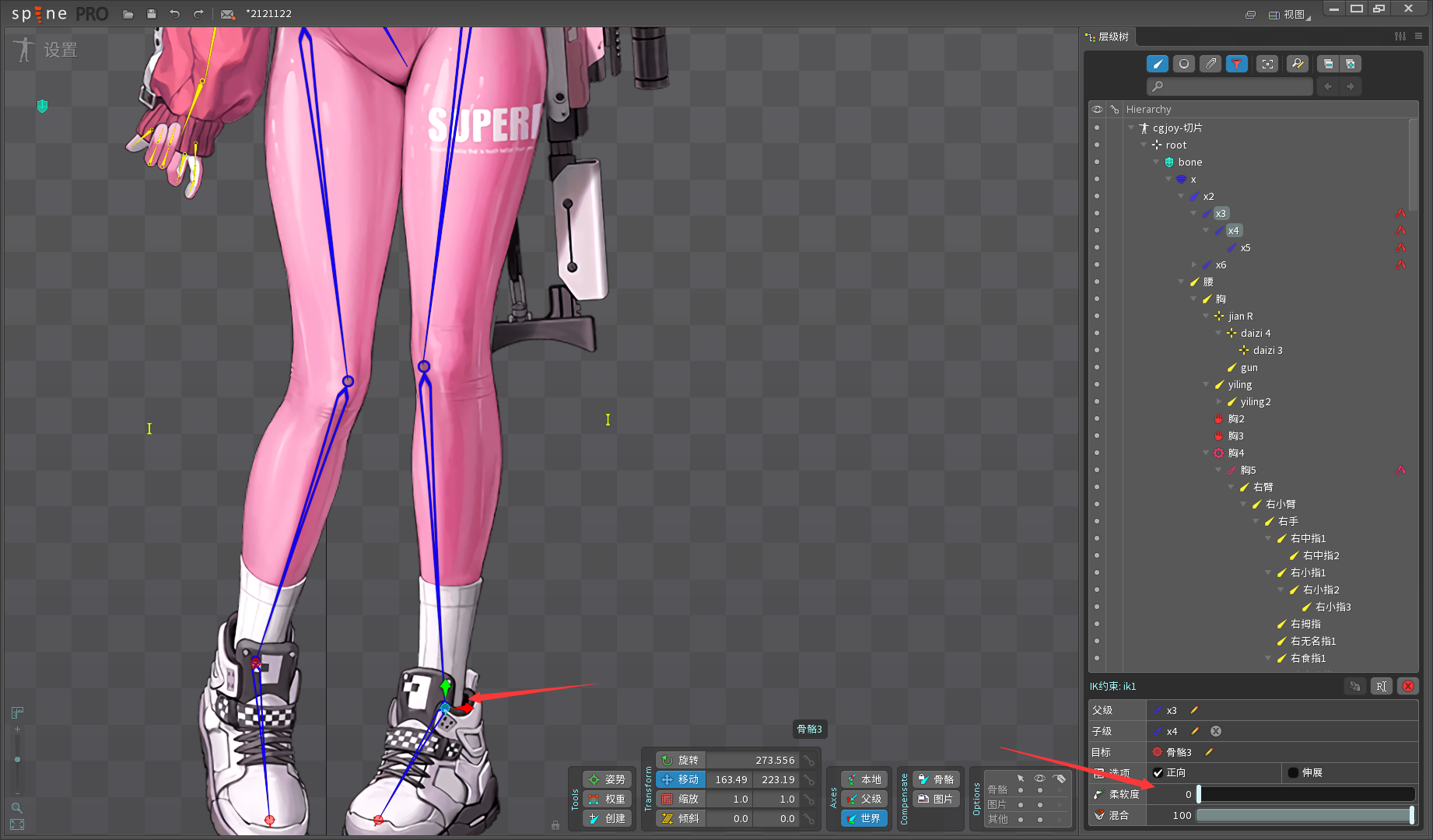Viewport: 1433px width, 840px height.
Task: Toggle visibility dot of gun row
Action: pyautogui.click(x=1097, y=367)
